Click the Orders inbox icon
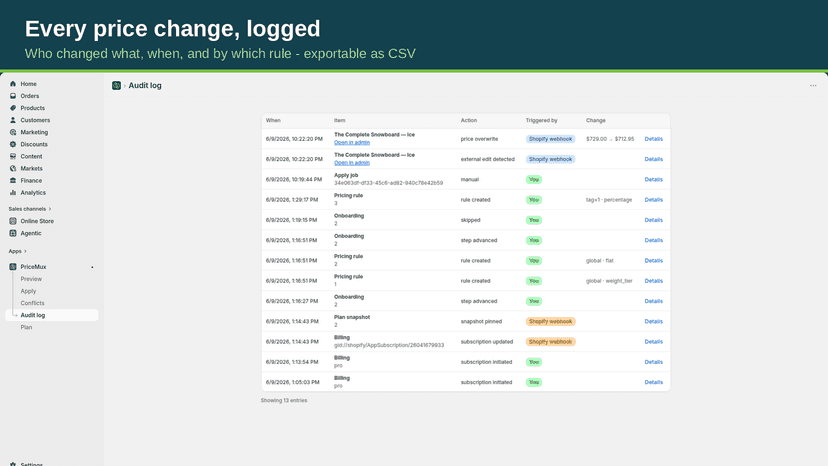Viewport: 828px width, 466px height. 13,96
